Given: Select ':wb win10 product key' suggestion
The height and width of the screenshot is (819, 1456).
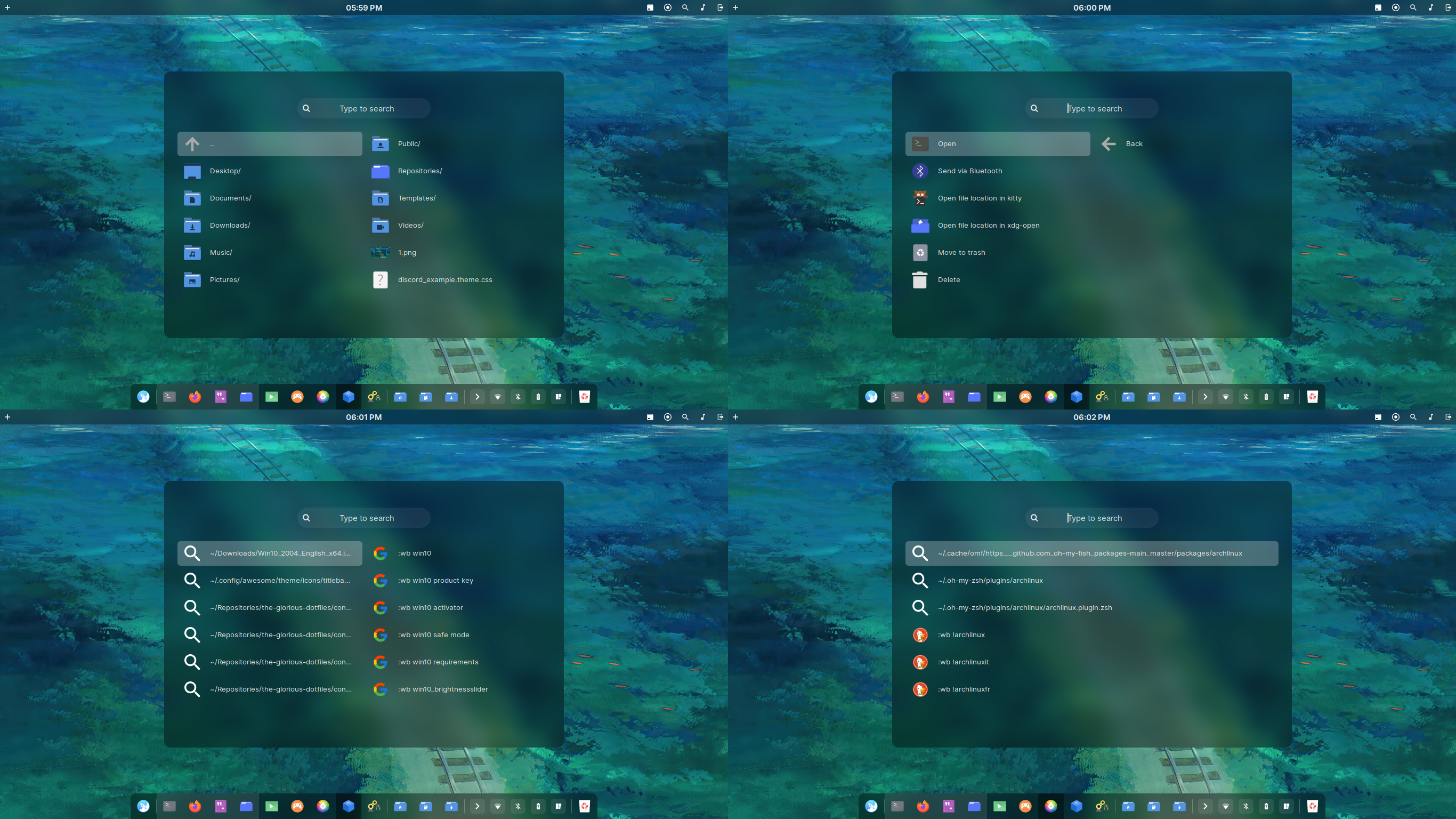Looking at the screenshot, I should 435,580.
